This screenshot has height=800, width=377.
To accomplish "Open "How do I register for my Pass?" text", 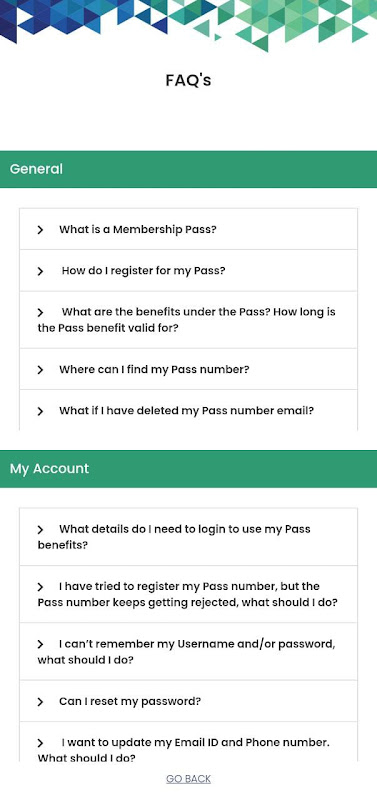I will (143, 271).
